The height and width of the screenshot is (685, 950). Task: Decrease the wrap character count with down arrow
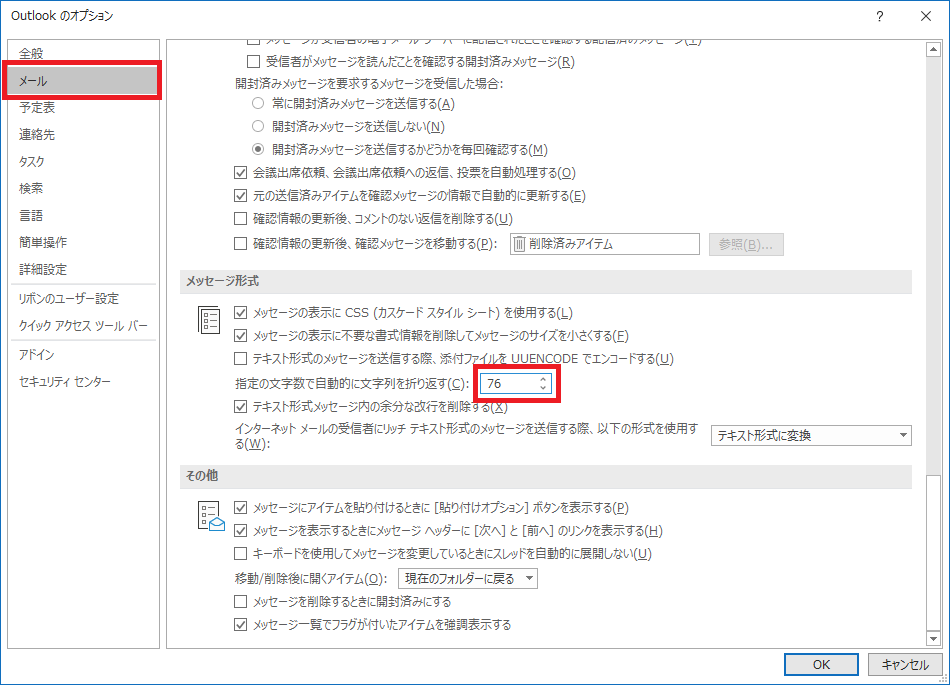click(x=543, y=388)
